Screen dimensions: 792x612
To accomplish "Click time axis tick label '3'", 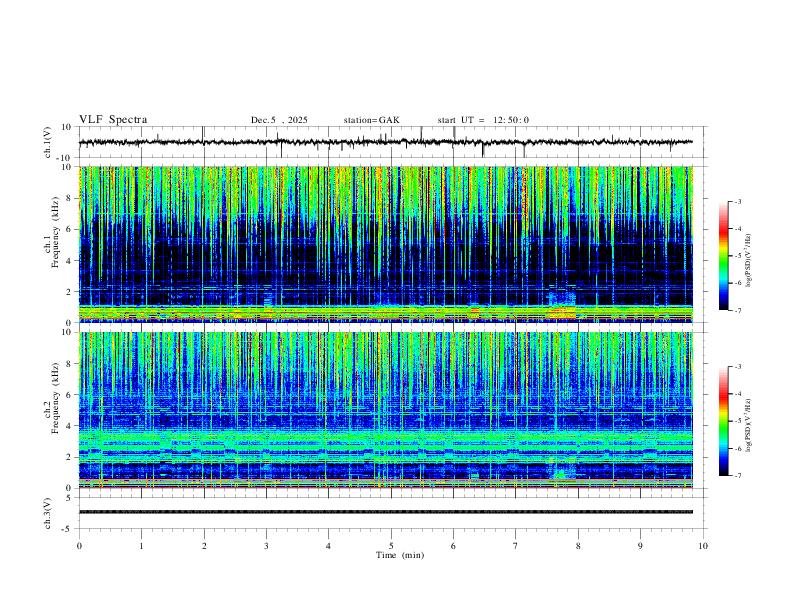I will [x=266, y=546].
